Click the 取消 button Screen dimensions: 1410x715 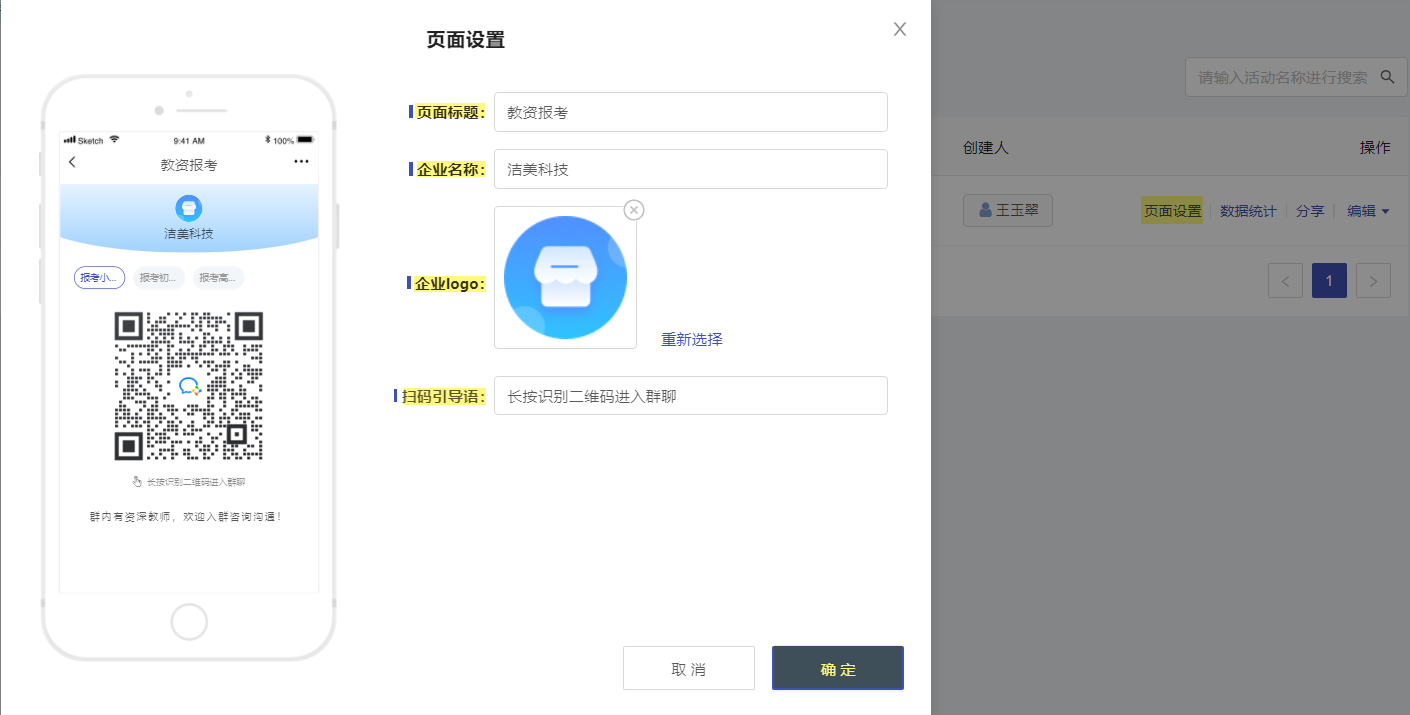[689, 668]
